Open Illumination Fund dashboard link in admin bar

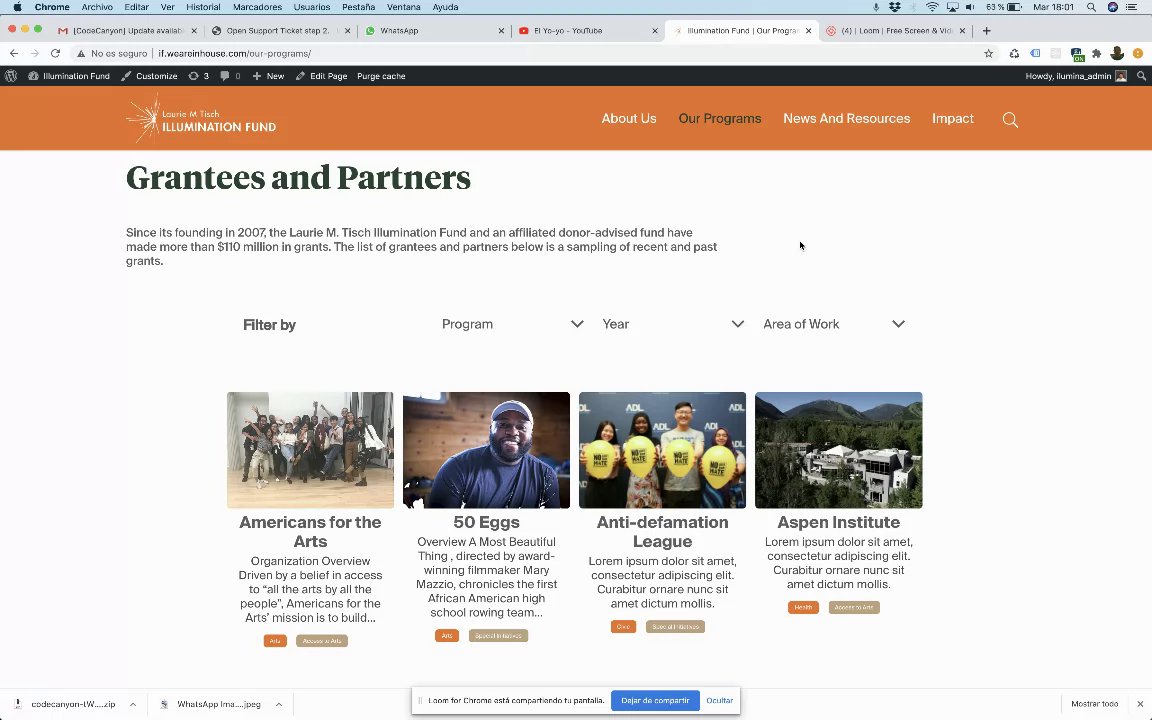point(69,76)
